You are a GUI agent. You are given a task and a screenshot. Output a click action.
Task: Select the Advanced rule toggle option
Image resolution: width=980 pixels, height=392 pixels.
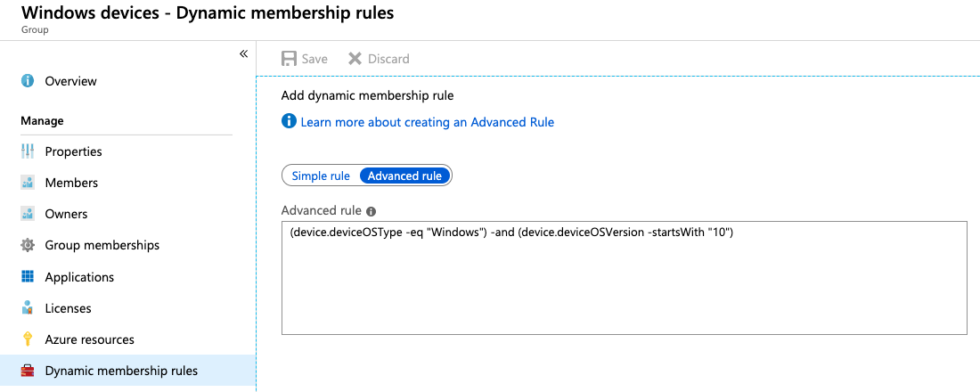pyautogui.click(x=404, y=176)
